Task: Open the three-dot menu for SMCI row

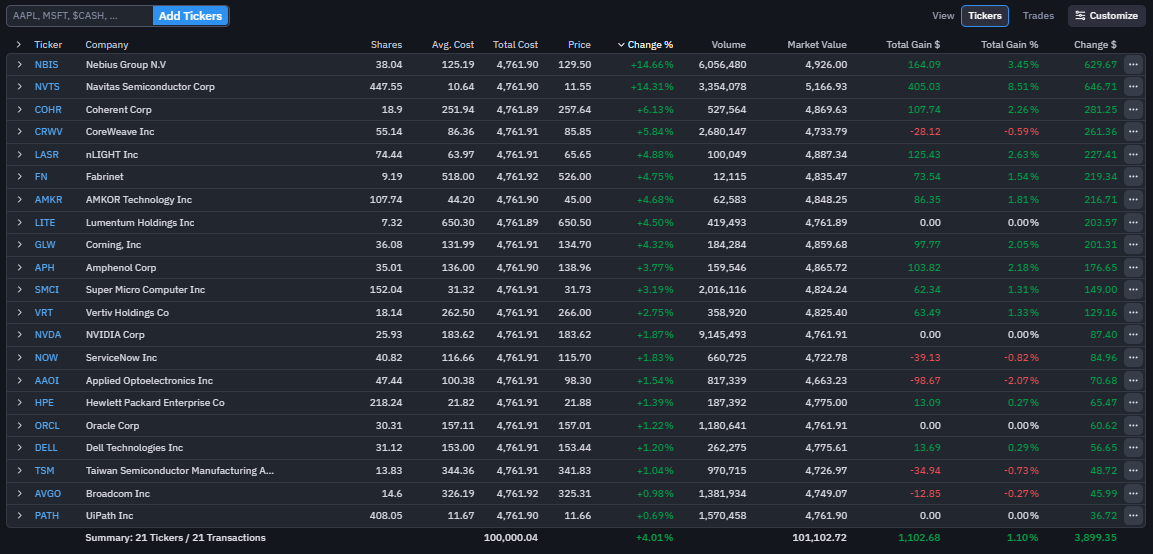Action: coord(1133,290)
